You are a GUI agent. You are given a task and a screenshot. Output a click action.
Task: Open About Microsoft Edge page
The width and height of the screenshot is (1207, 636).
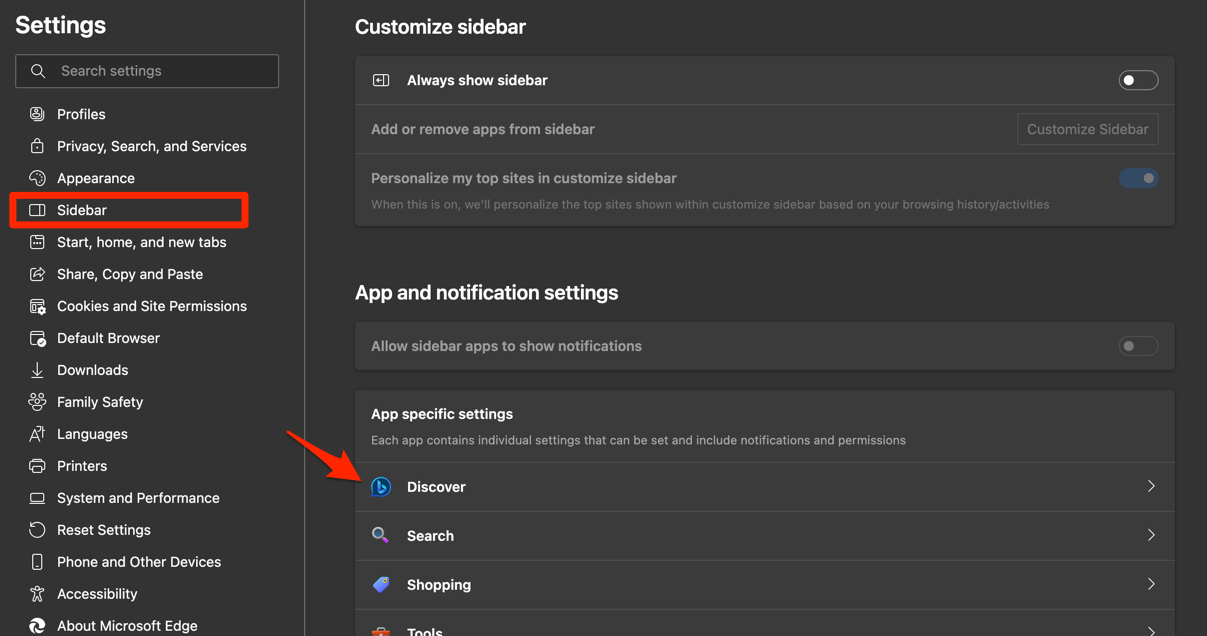click(127, 626)
